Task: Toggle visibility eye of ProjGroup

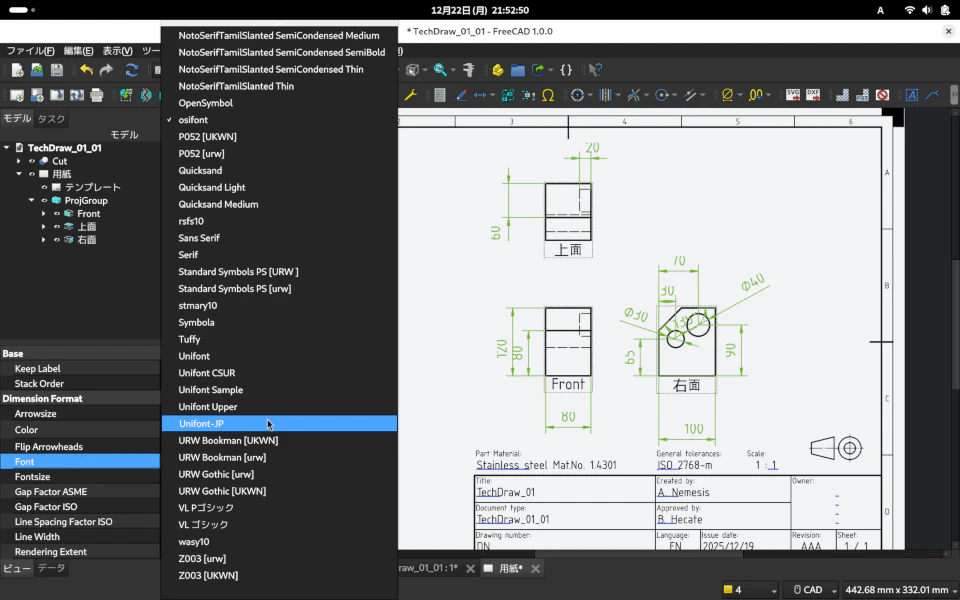Action: (44, 200)
